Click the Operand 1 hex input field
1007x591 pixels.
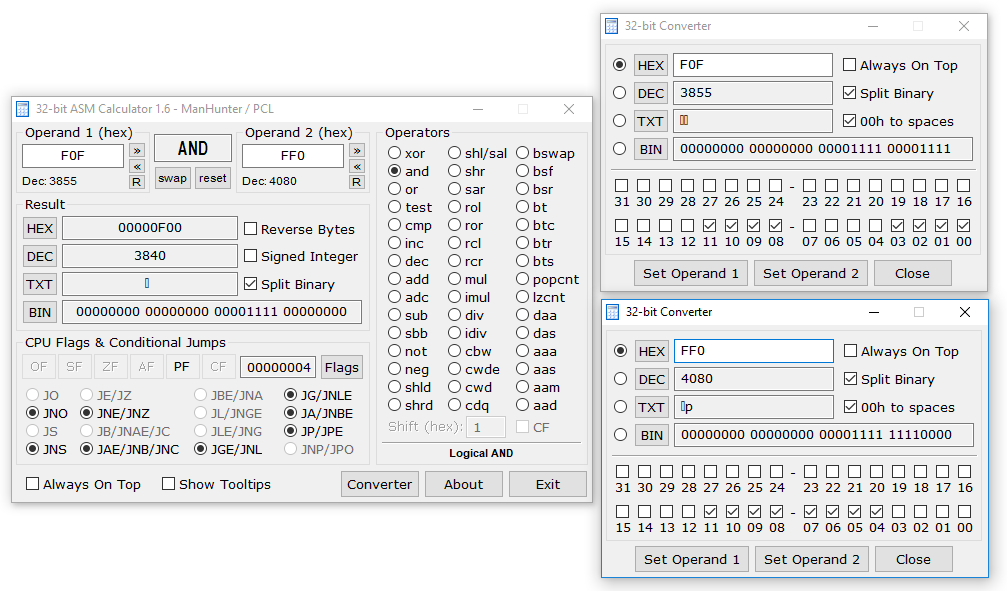73,156
